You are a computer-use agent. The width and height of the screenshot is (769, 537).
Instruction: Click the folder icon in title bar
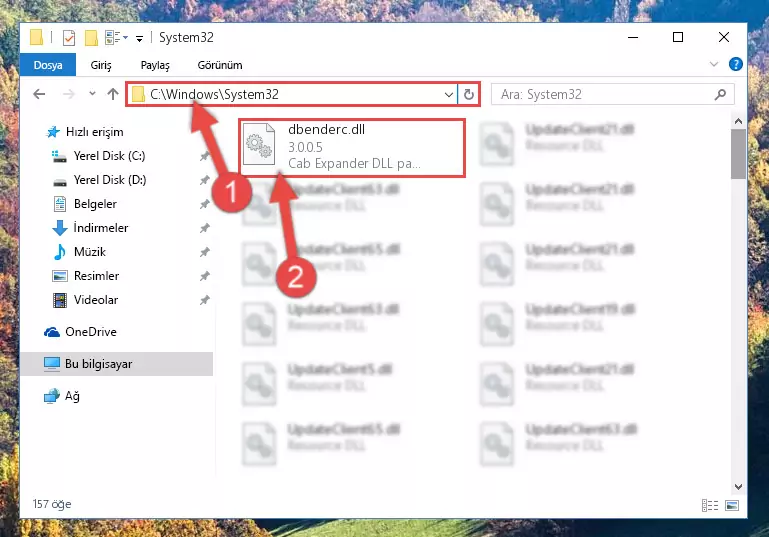(36, 37)
